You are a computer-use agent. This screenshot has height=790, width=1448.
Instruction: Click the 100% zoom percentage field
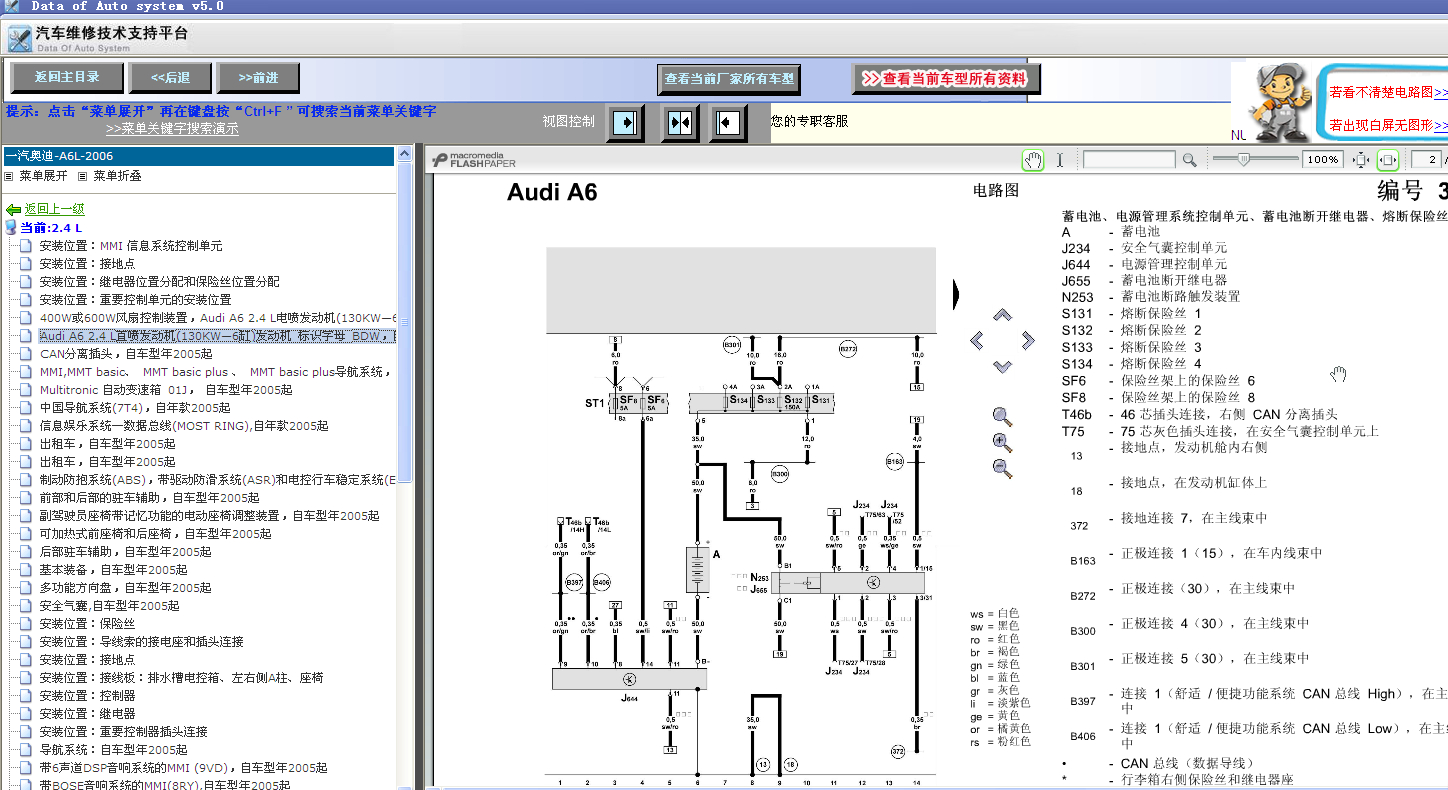pos(1323,160)
